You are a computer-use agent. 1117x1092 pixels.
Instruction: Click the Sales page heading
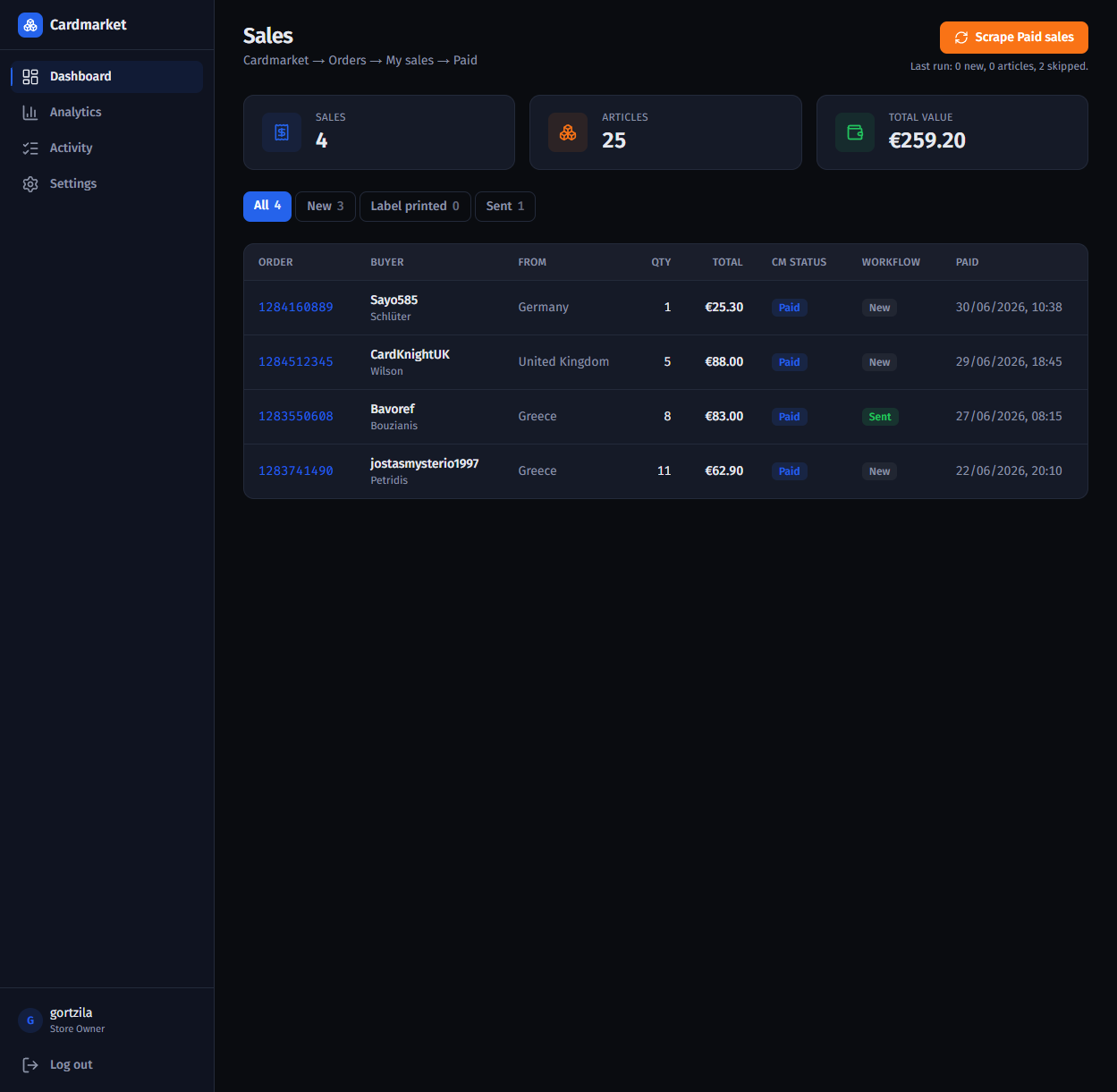268,36
